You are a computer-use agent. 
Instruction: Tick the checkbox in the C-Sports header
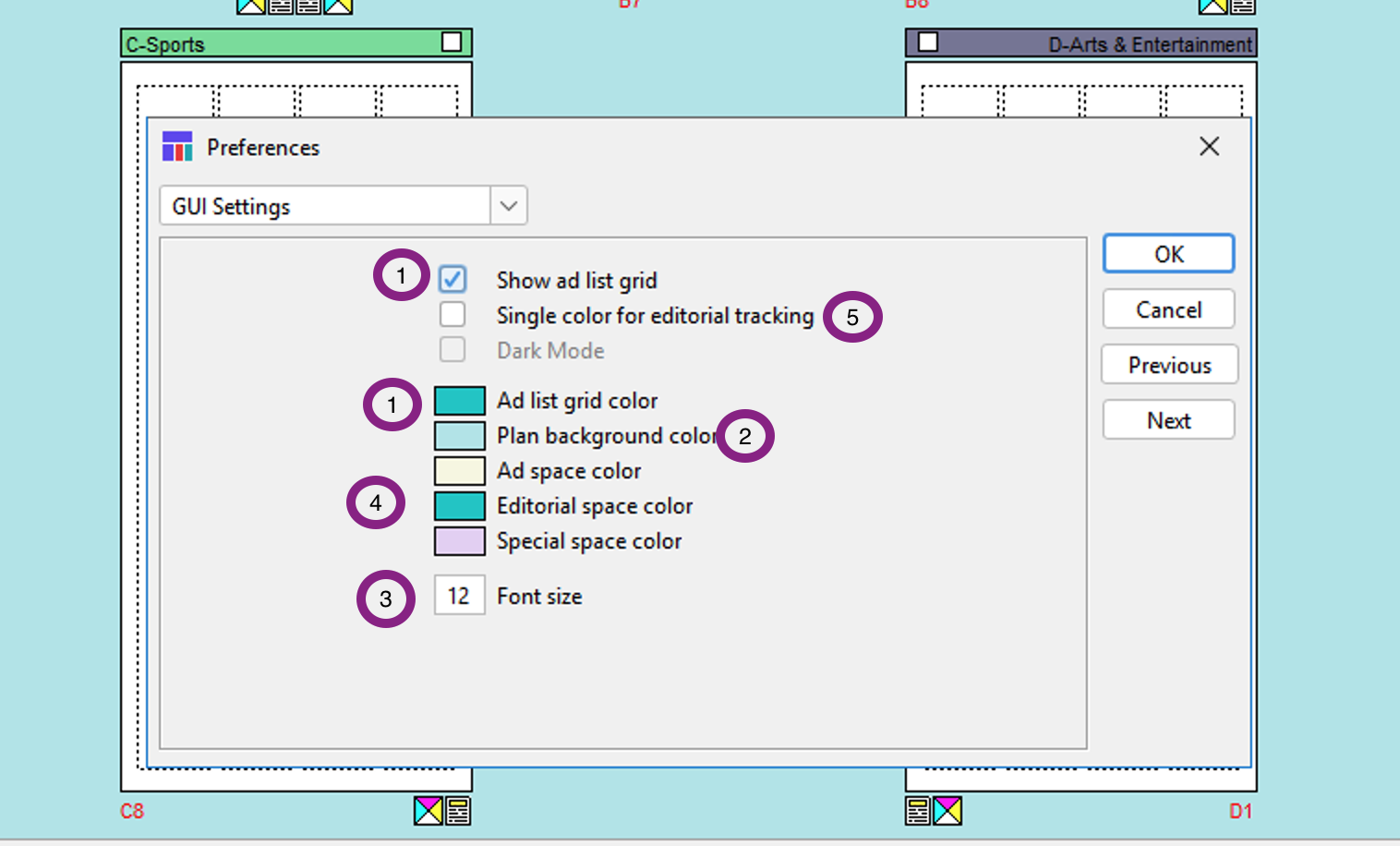click(452, 42)
